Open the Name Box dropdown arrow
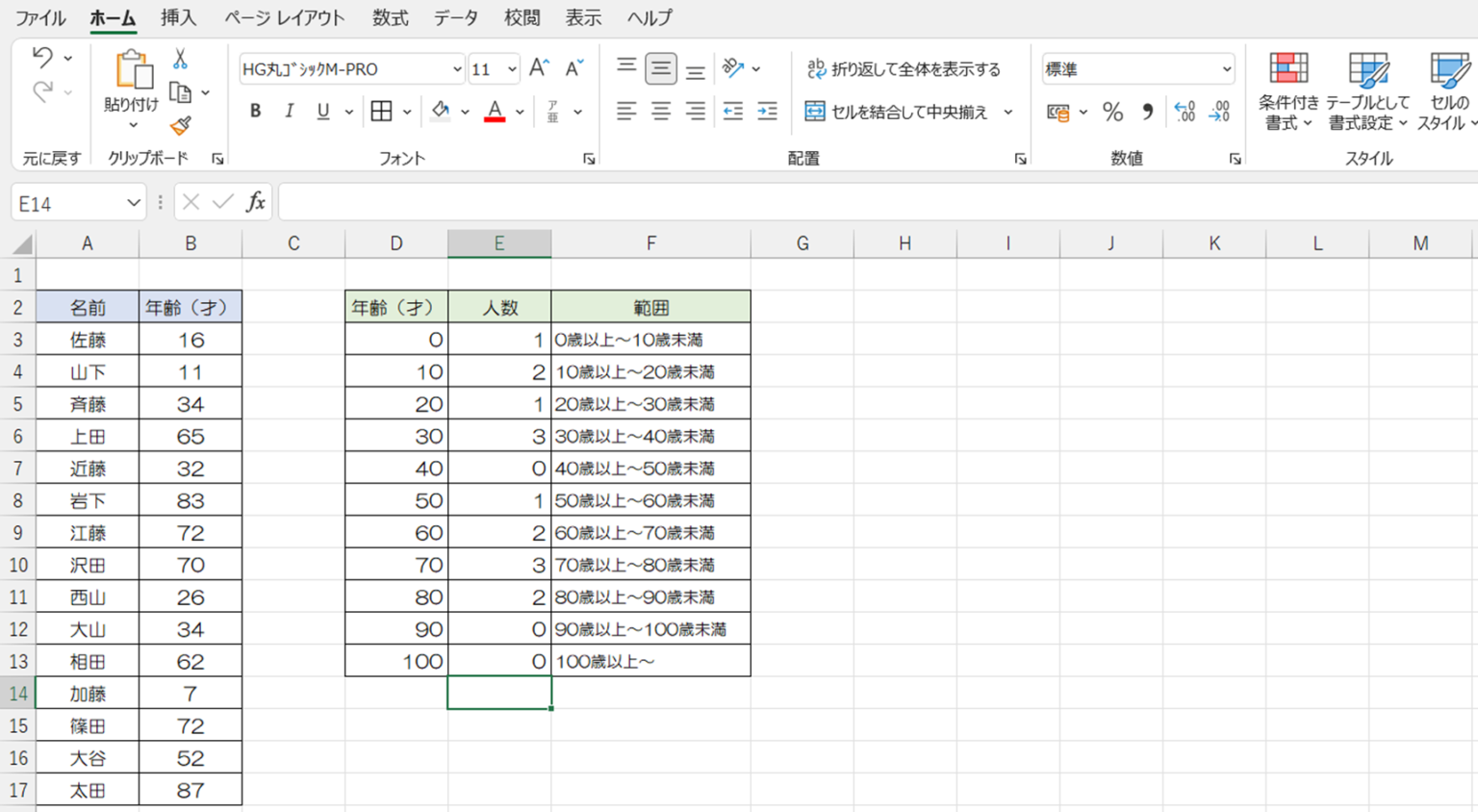The image size is (1478, 812). 133,203
